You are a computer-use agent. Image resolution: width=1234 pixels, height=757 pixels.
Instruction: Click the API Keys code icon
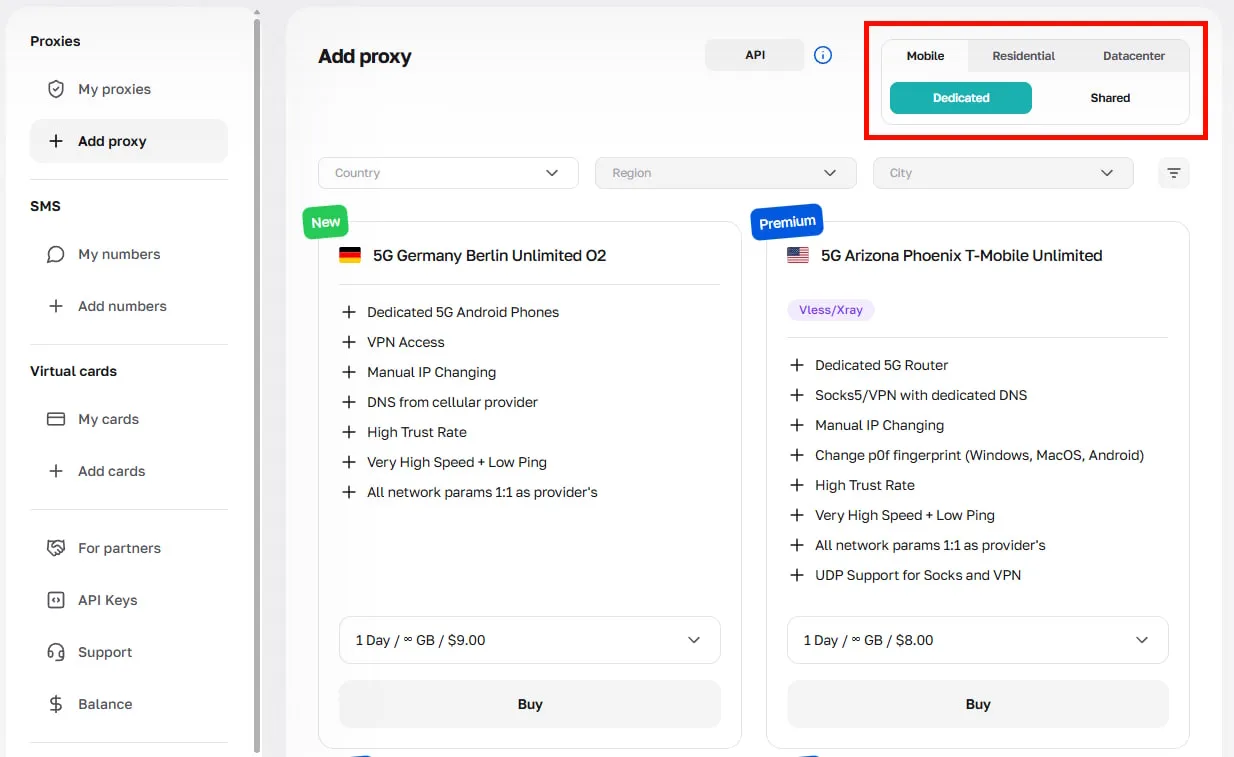click(56, 600)
